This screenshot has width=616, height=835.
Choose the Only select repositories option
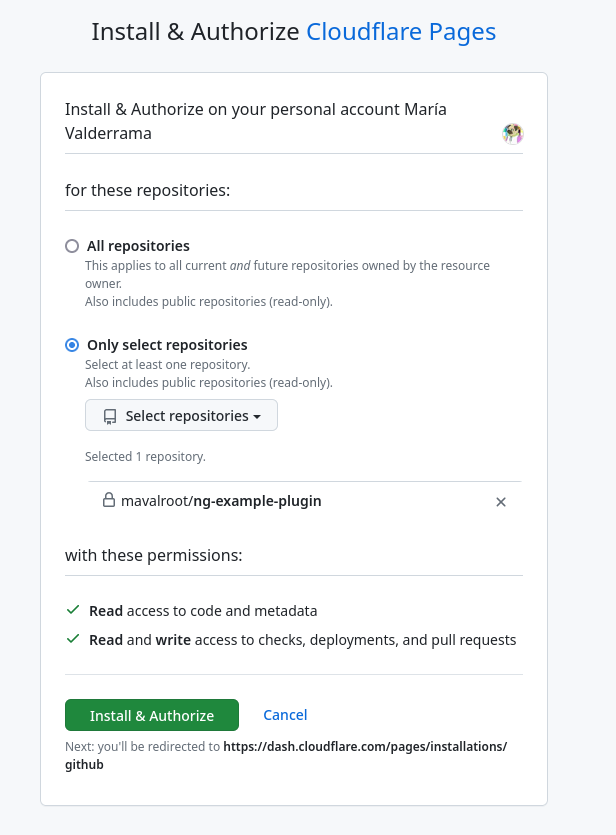coord(71,344)
